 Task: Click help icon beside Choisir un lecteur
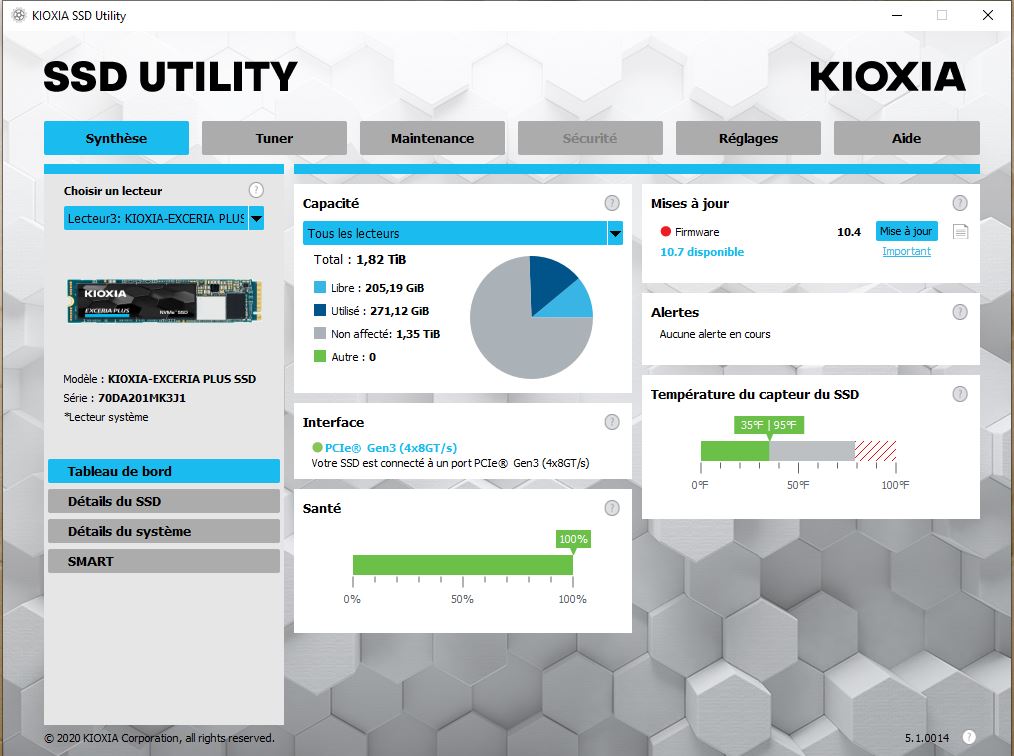tap(256, 190)
